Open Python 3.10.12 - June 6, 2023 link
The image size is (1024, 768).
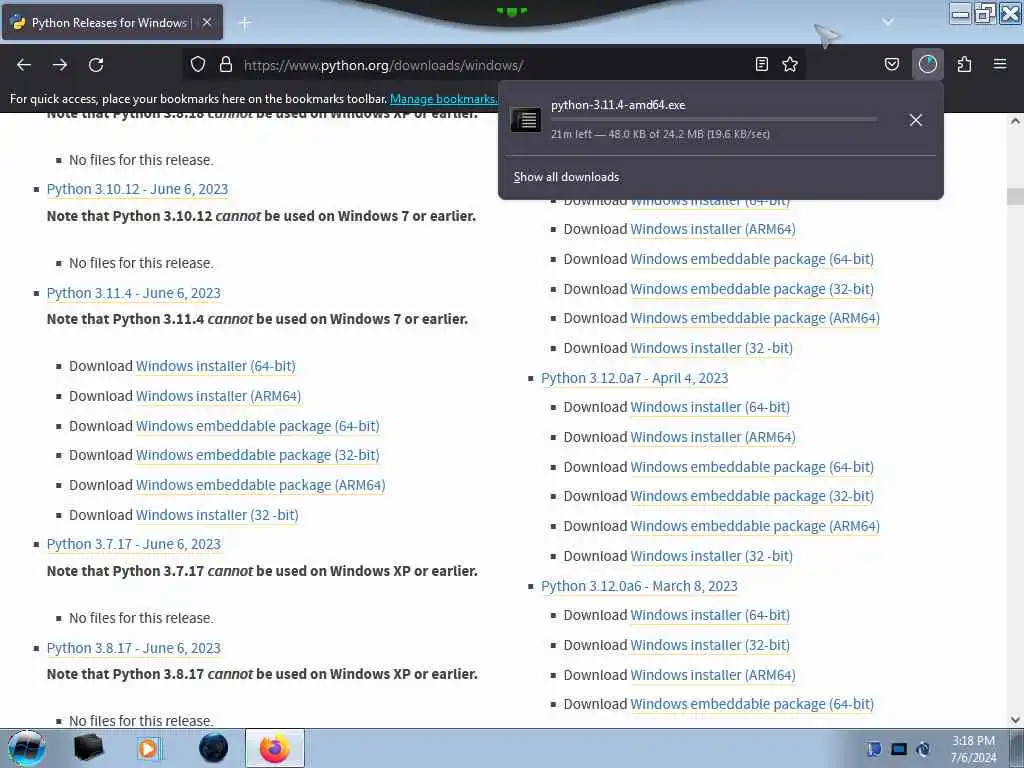click(137, 189)
